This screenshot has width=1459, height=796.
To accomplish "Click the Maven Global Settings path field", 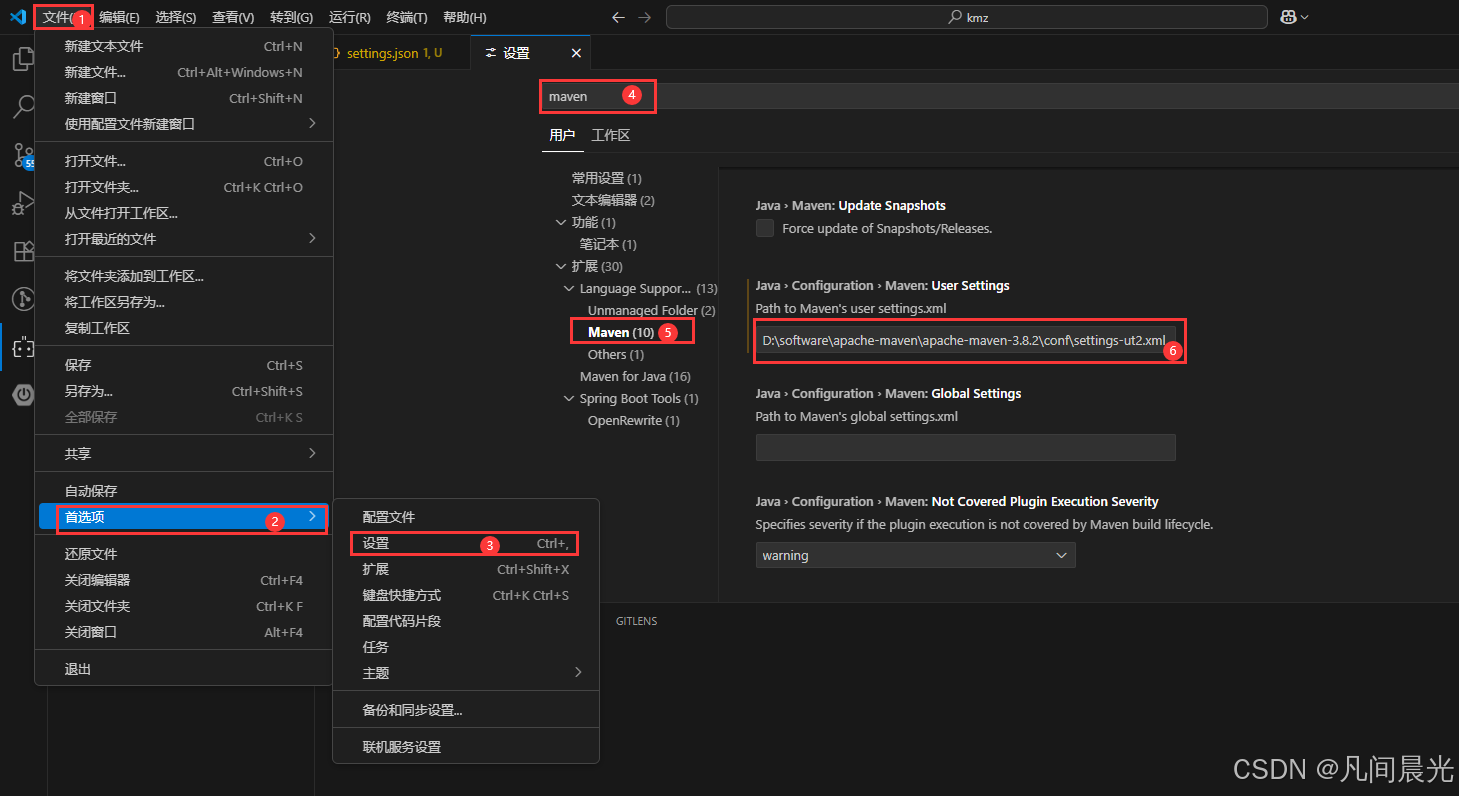I will point(965,447).
